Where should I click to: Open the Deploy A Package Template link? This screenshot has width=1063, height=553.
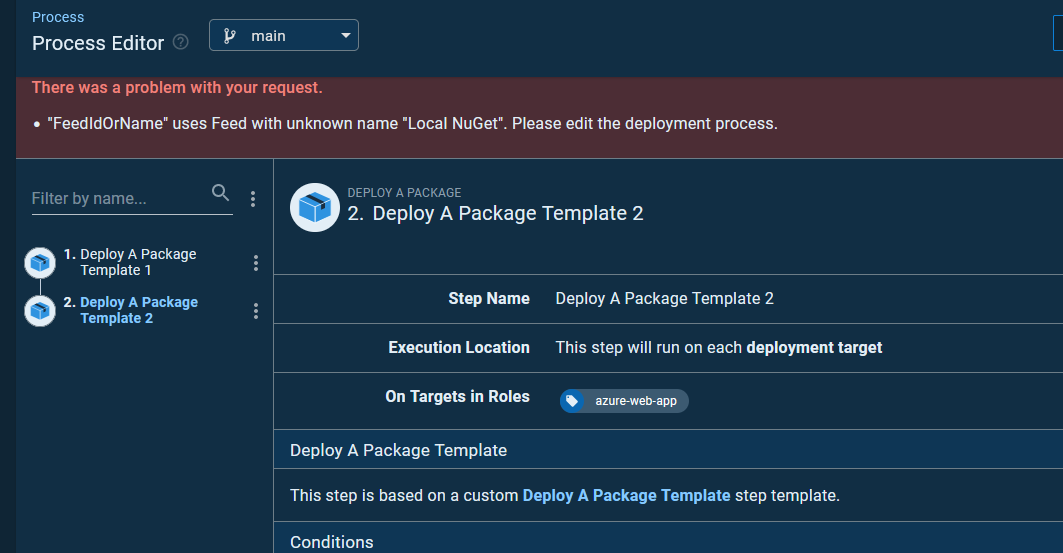(x=626, y=495)
